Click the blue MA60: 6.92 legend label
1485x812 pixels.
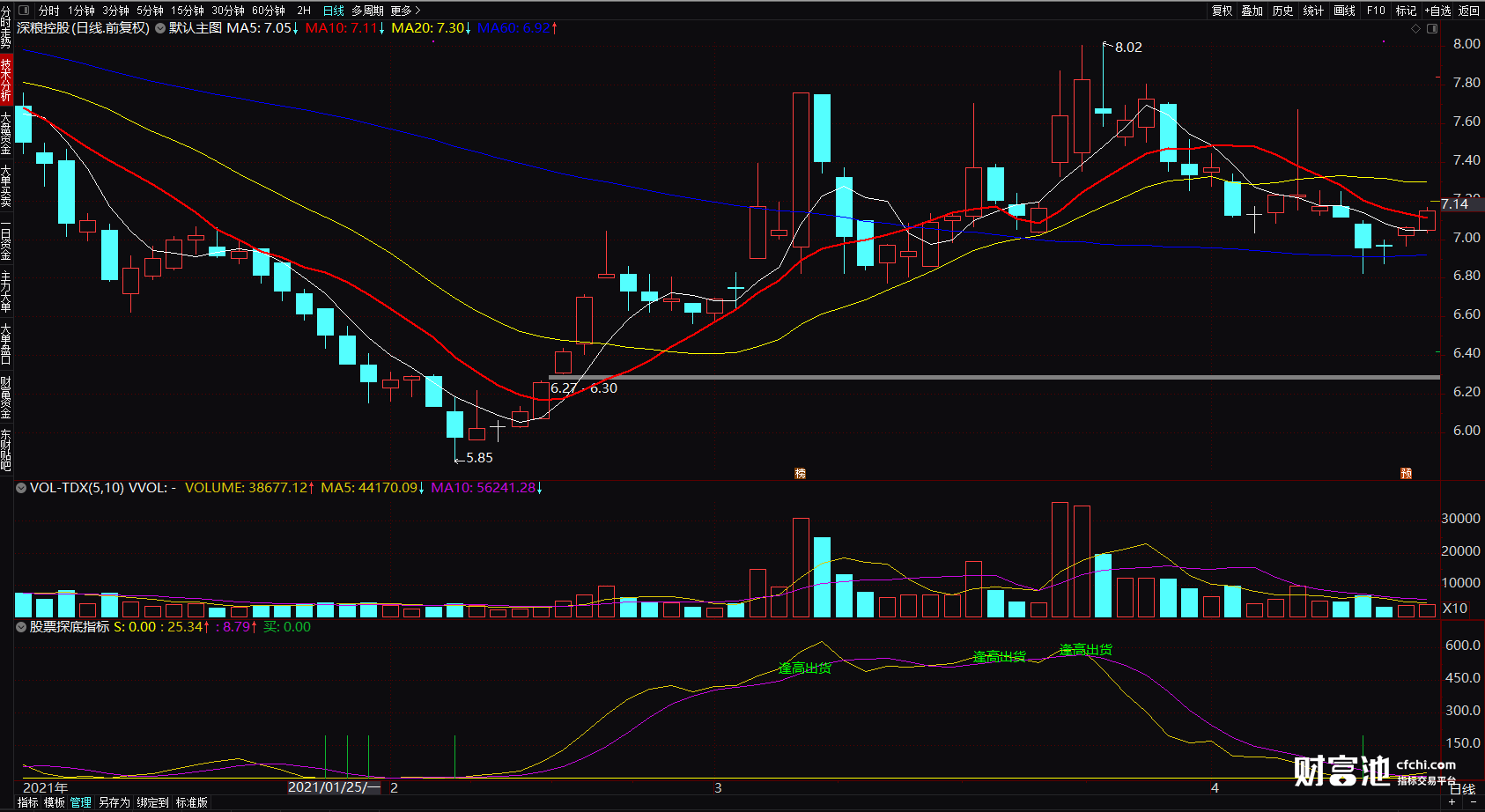click(517, 28)
